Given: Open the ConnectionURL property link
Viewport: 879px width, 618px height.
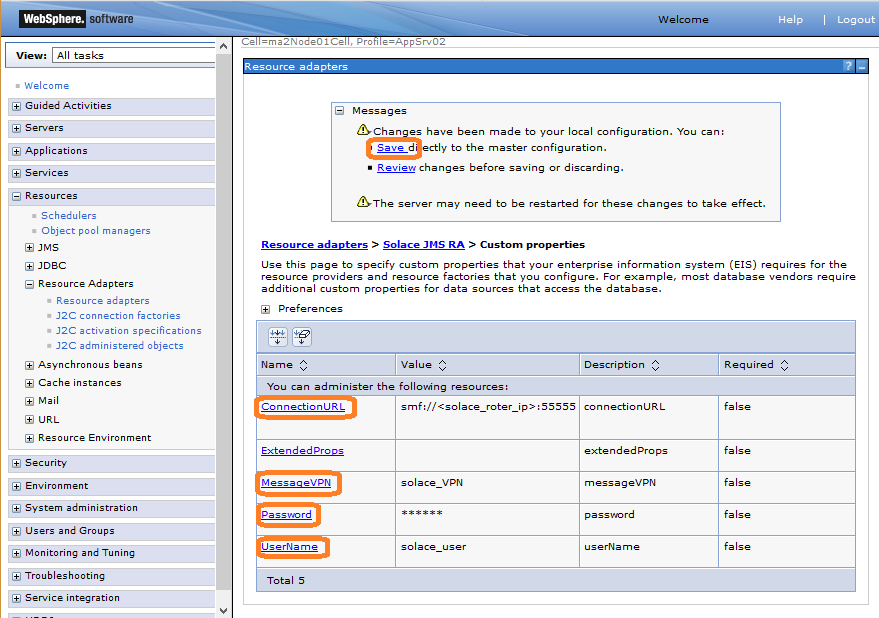Looking at the screenshot, I should [302, 407].
